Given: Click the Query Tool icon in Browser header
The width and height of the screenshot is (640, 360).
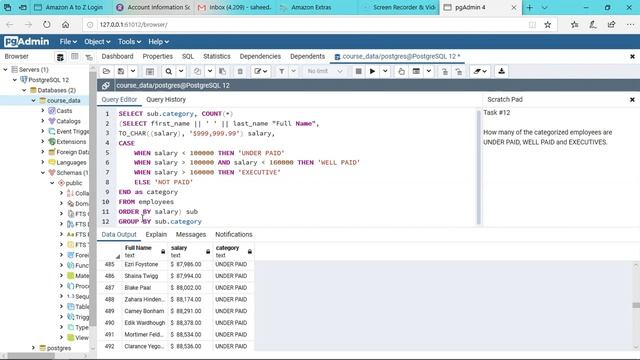Looking at the screenshot, I should [60, 57].
